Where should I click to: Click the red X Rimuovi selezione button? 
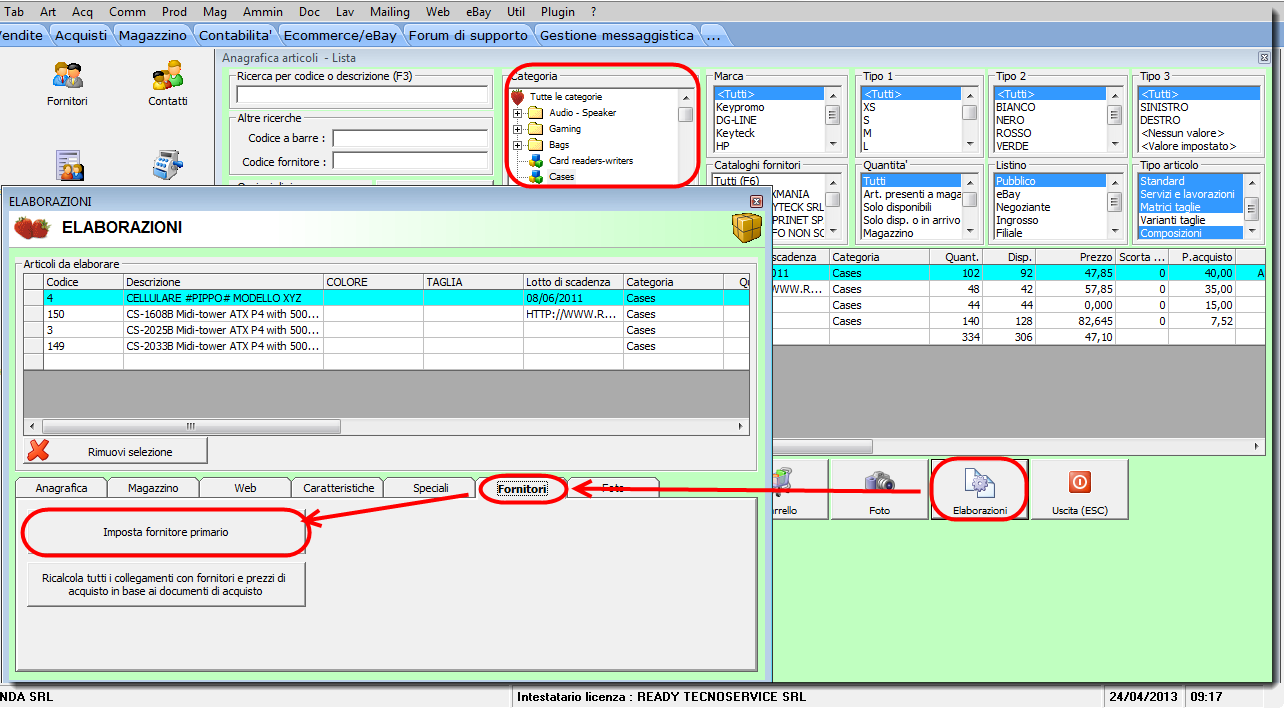115,451
